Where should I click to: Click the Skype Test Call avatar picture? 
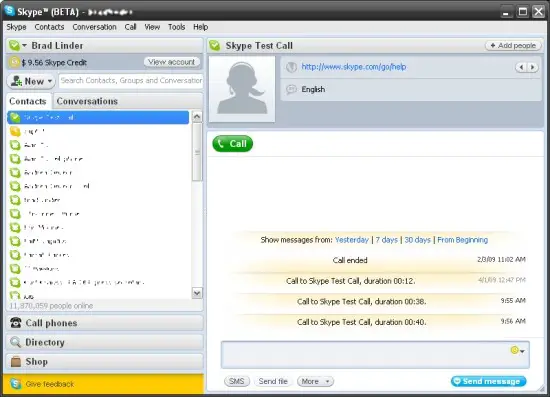tap(242, 89)
